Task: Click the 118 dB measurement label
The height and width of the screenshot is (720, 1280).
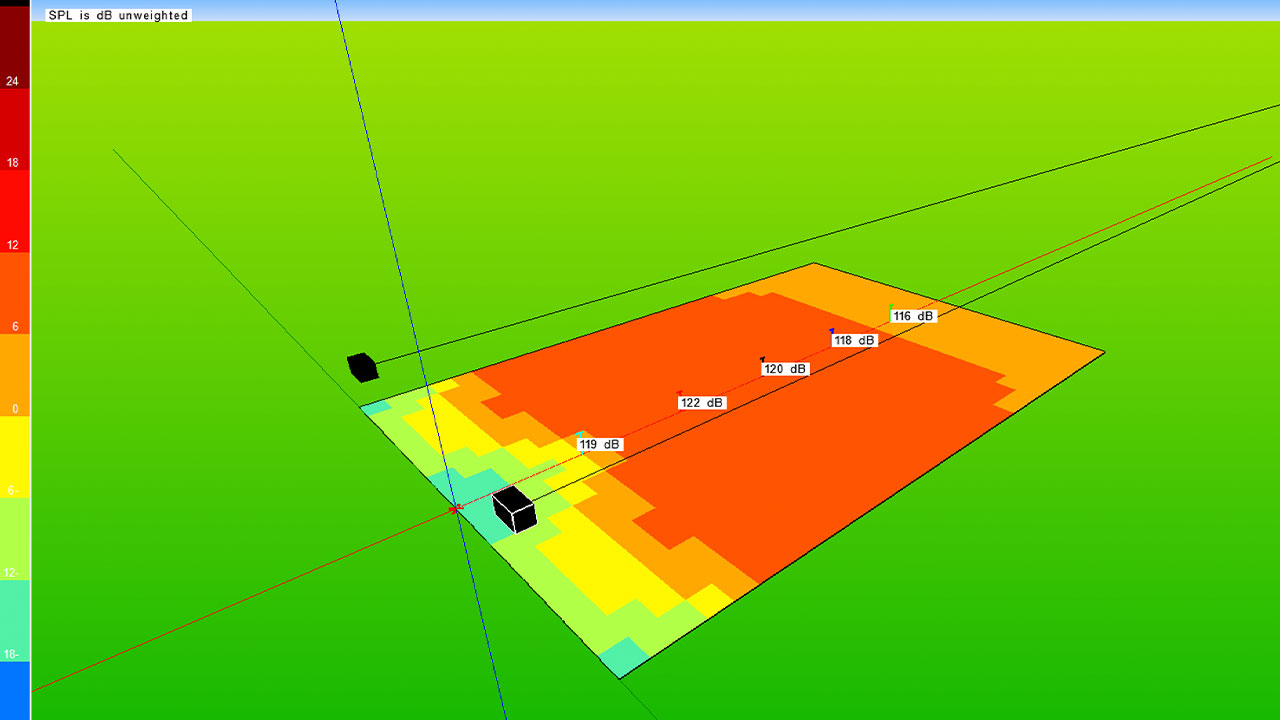Action: 854,340
